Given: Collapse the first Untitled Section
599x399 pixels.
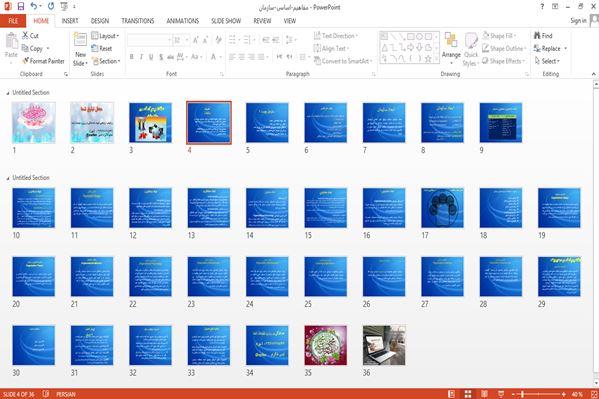Looking at the screenshot, I should [8, 93].
